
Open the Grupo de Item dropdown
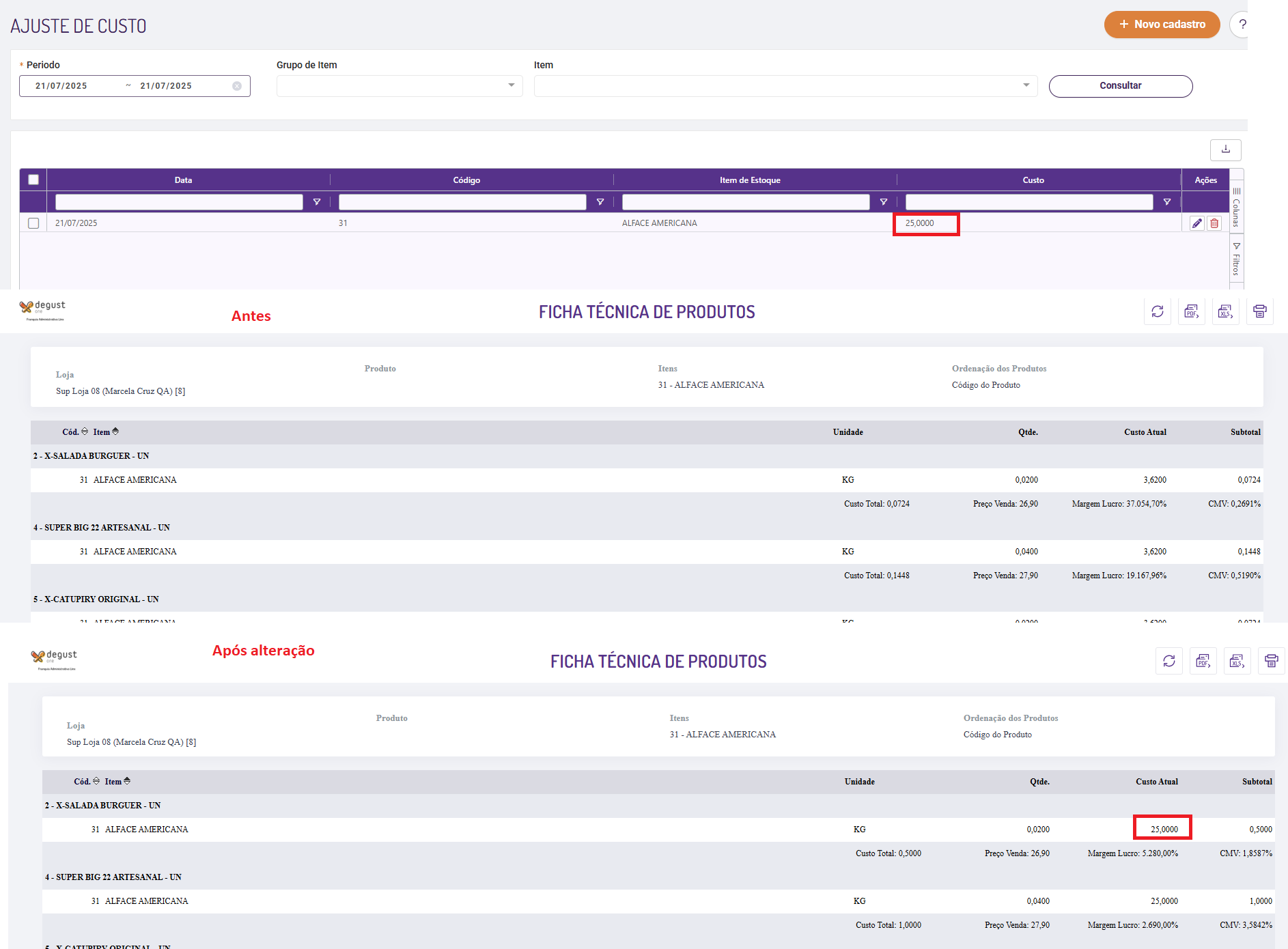click(400, 86)
